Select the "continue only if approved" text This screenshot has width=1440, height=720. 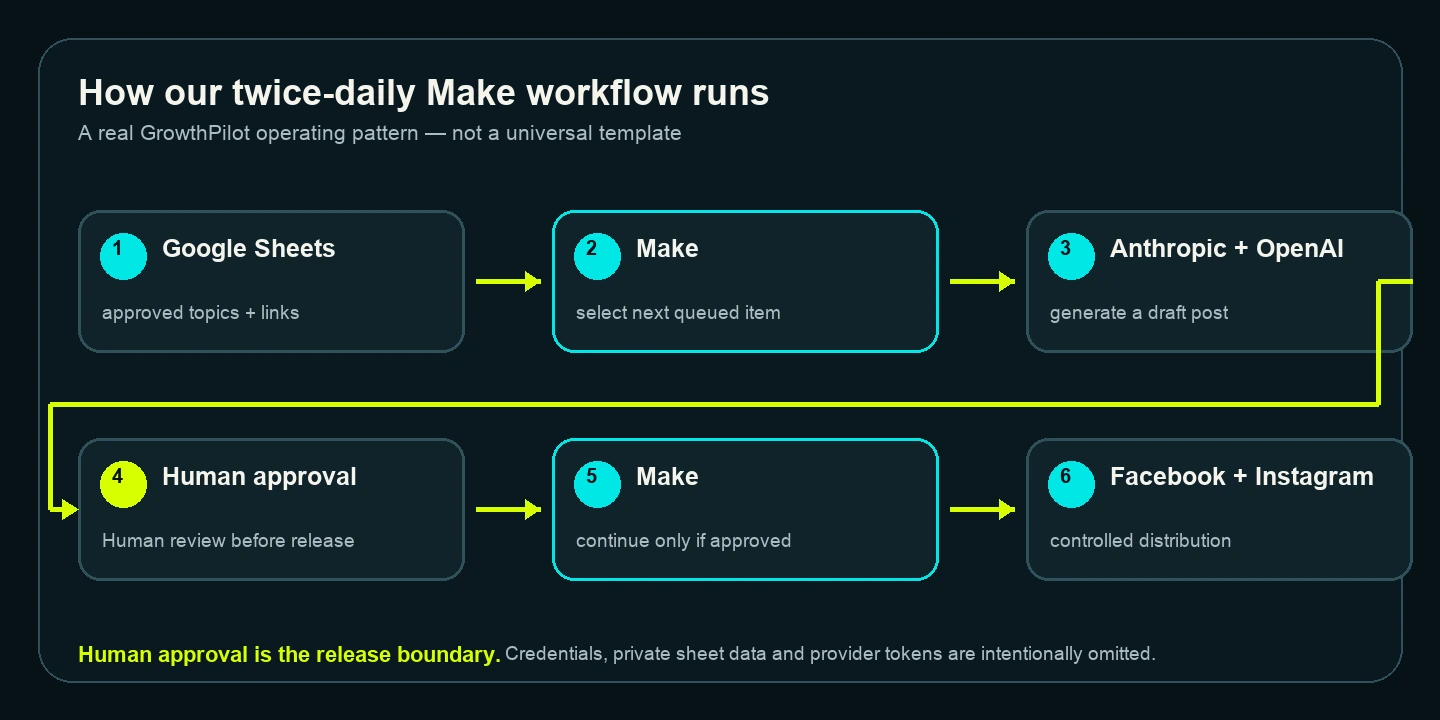(x=684, y=541)
